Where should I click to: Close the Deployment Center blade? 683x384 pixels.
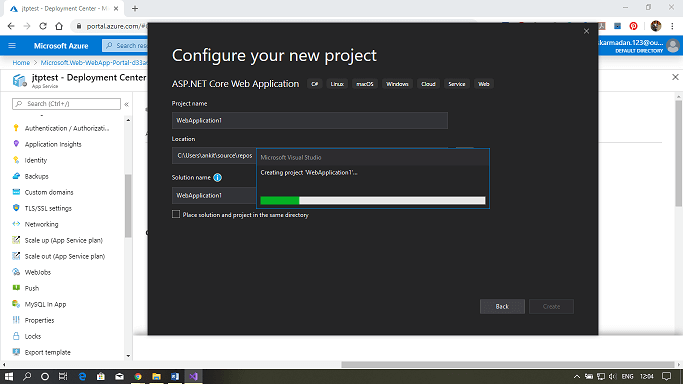[x=675, y=77]
